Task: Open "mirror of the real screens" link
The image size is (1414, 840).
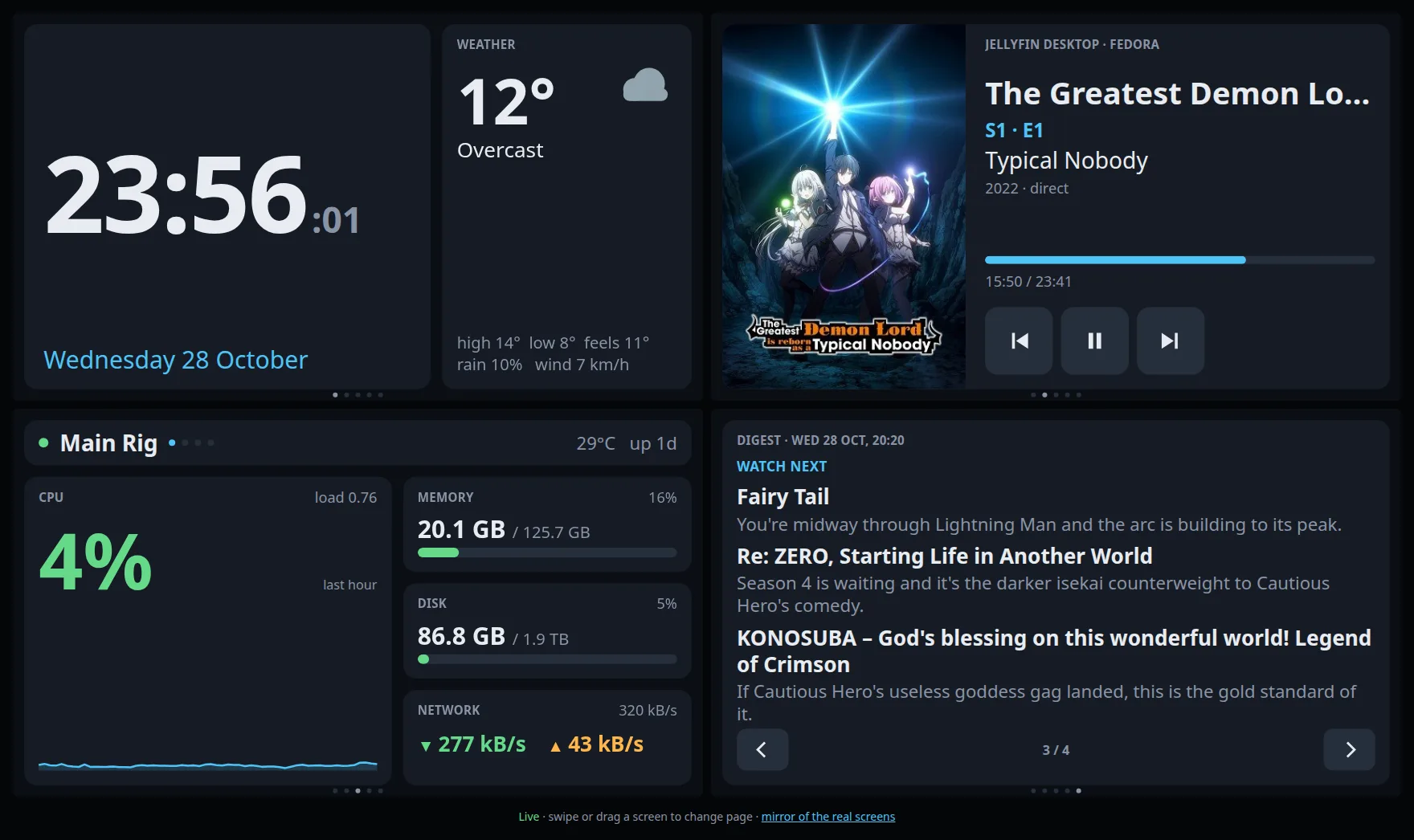Action: tap(828, 817)
